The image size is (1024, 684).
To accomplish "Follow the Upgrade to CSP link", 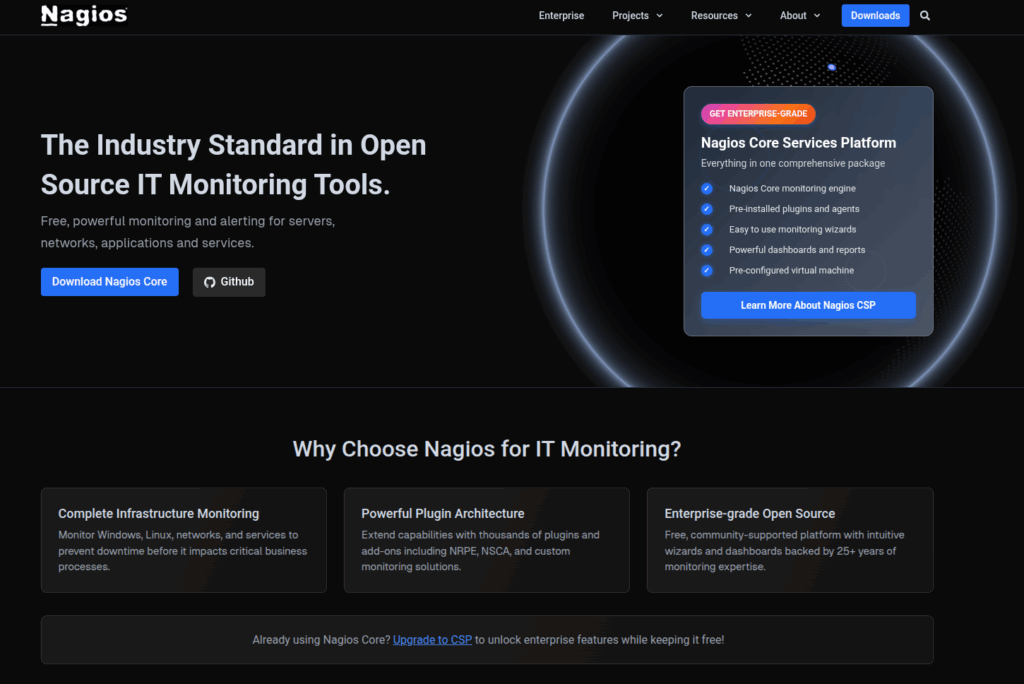I will pyautogui.click(x=432, y=640).
